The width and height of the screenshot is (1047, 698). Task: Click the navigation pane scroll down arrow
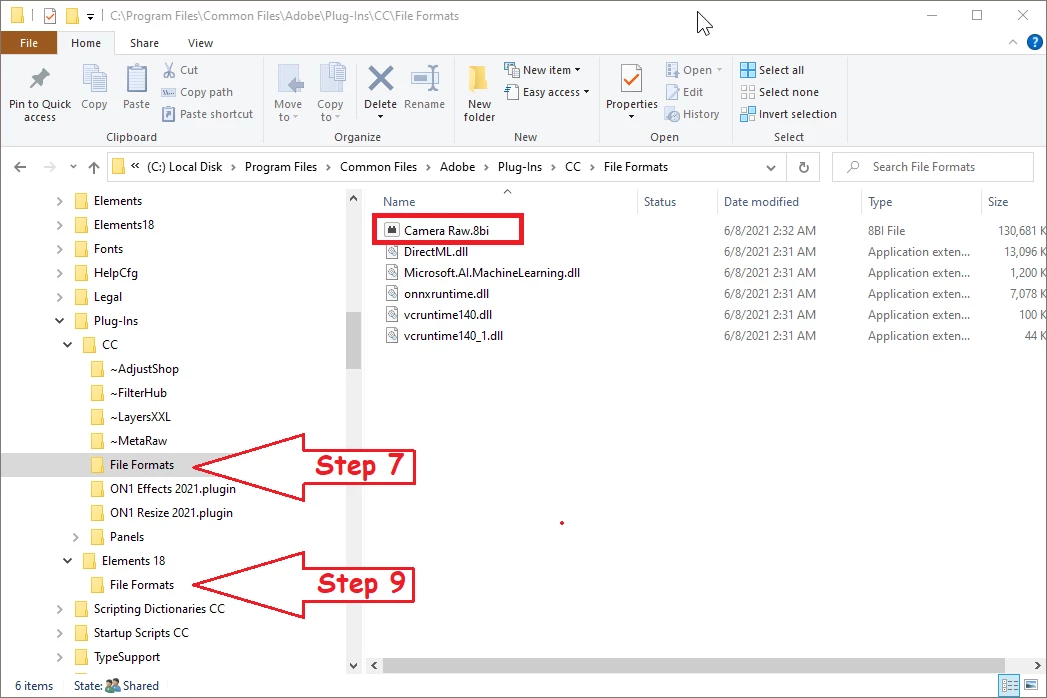pos(353,665)
